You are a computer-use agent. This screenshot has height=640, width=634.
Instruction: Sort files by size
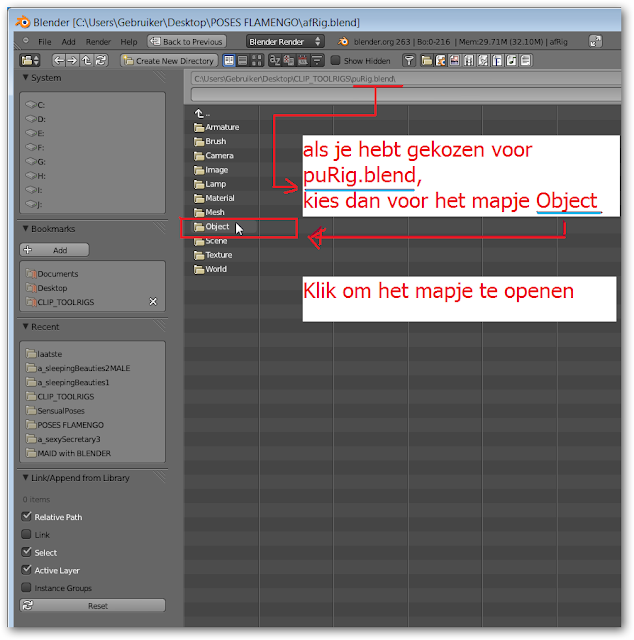pyautogui.click(x=317, y=60)
